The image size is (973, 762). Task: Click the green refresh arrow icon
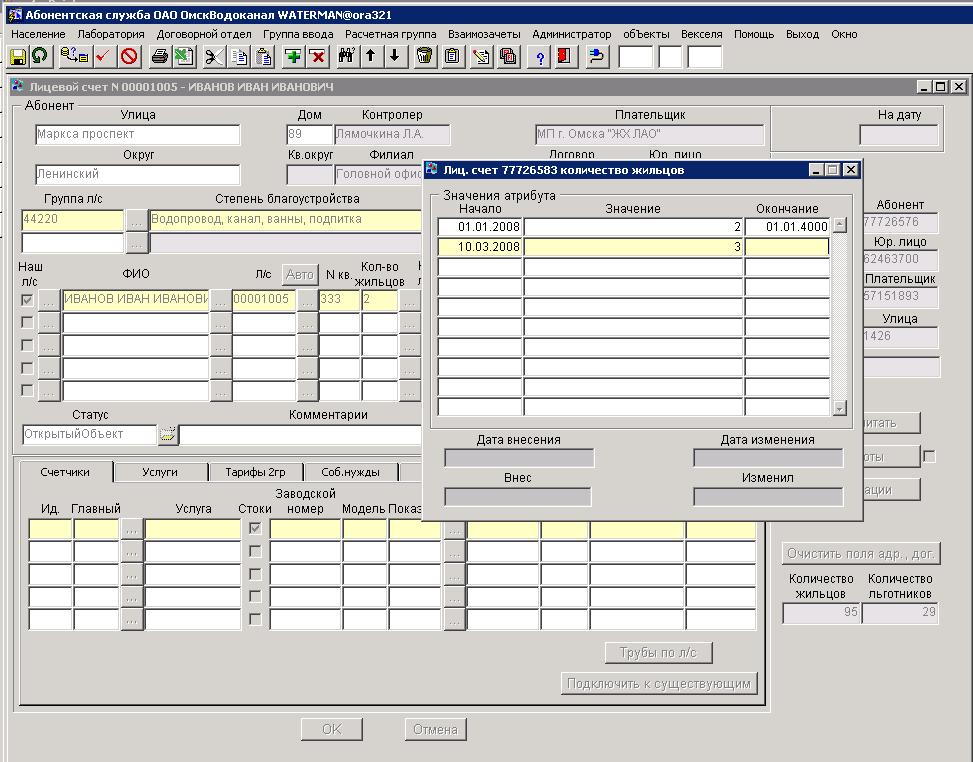pyautogui.click(x=39, y=57)
